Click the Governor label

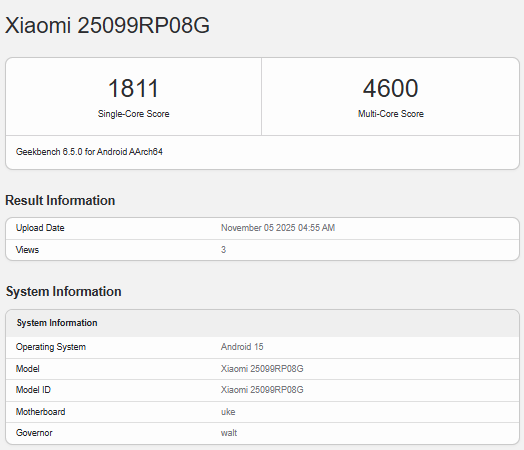click(34, 433)
